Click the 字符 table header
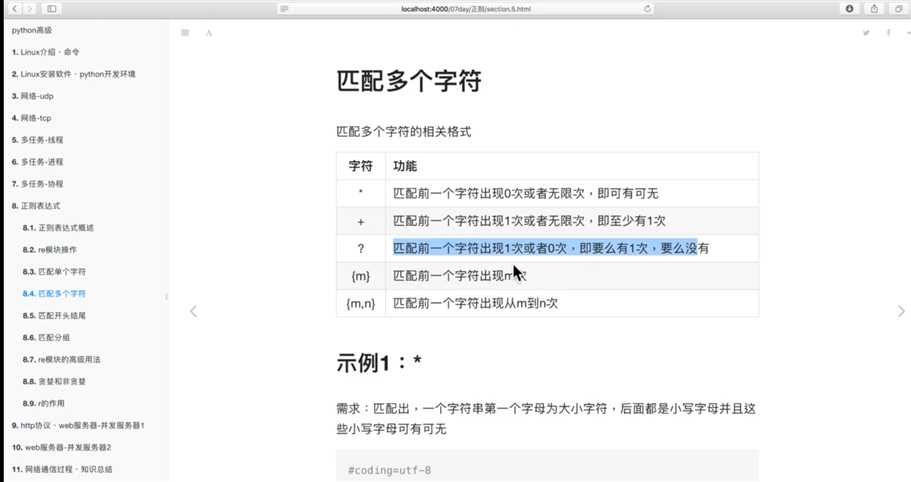 [360, 166]
